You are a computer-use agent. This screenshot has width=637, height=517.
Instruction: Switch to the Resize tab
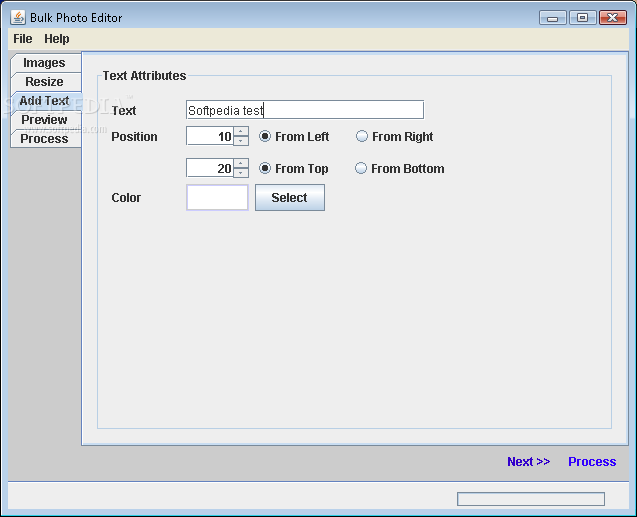pyautogui.click(x=45, y=82)
